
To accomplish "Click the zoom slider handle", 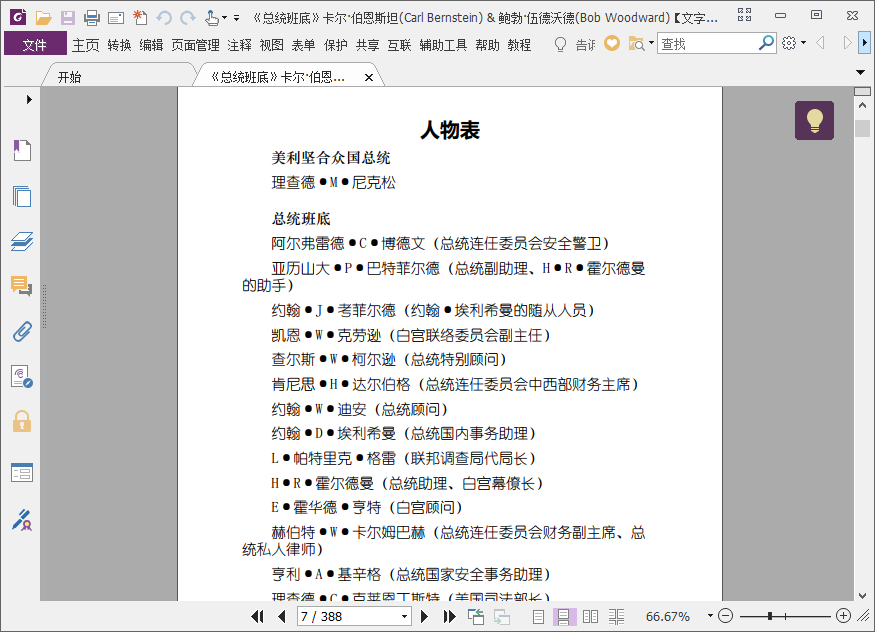I will (770, 616).
